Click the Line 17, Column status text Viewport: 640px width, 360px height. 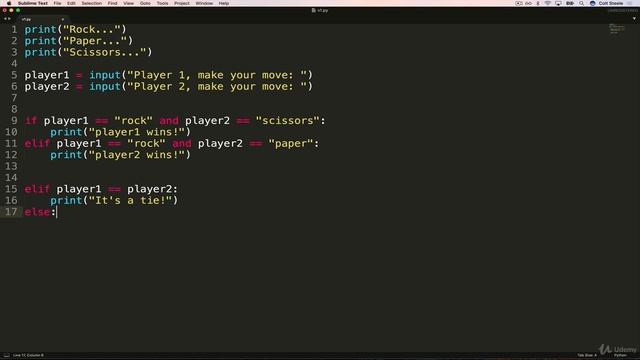[x=28, y=356]
